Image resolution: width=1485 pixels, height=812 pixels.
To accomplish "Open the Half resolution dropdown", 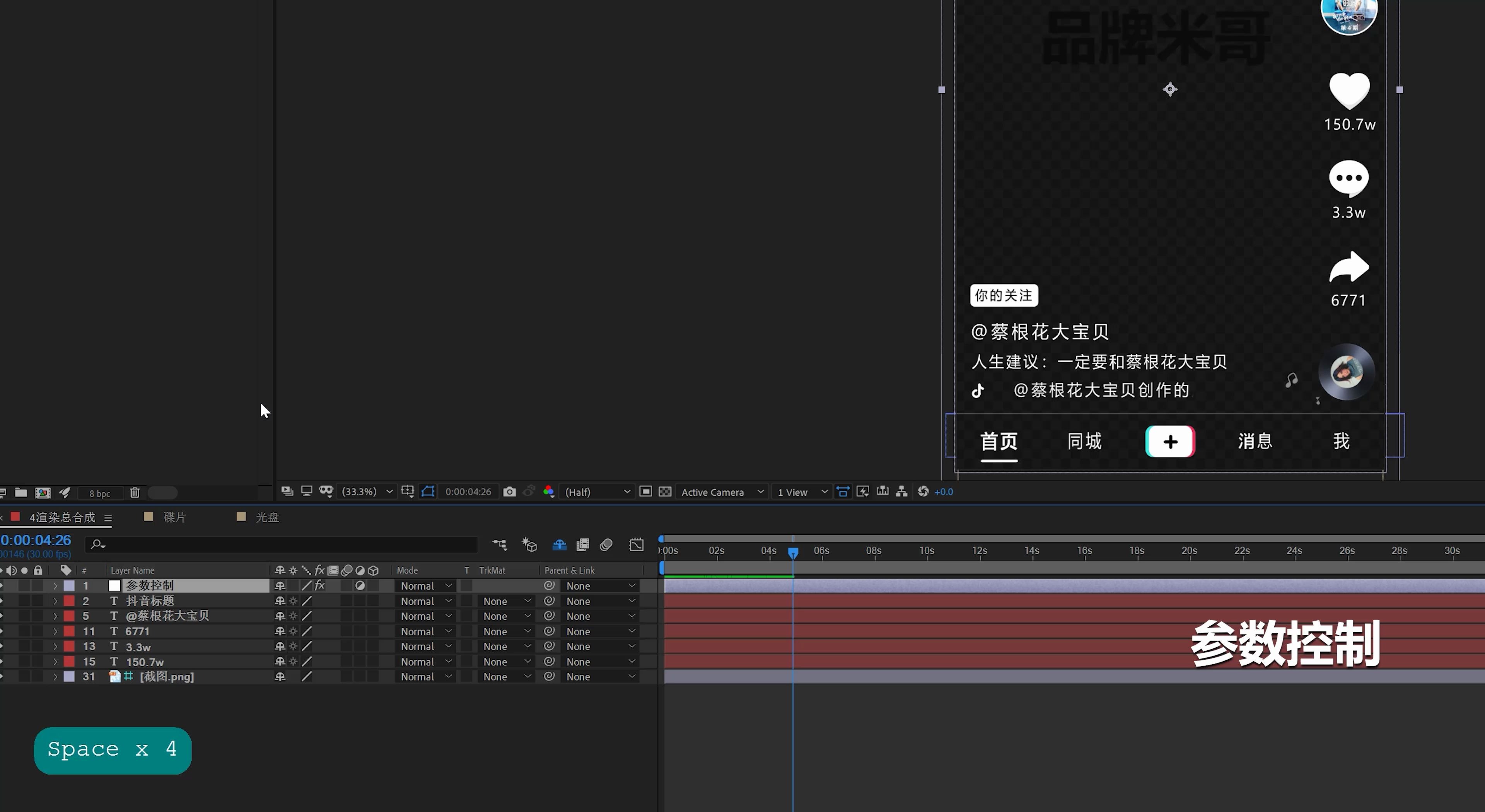I will (x=597, y=491).
